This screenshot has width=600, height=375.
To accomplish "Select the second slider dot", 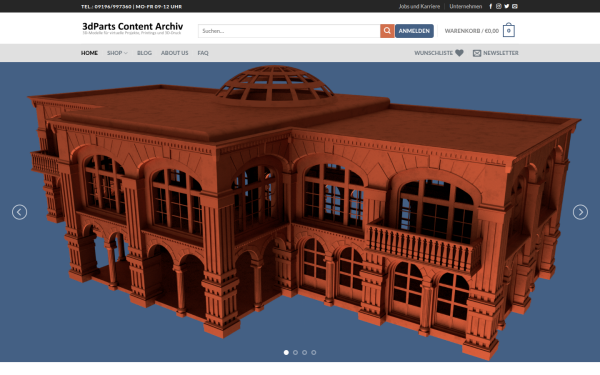I will point(295,352).
